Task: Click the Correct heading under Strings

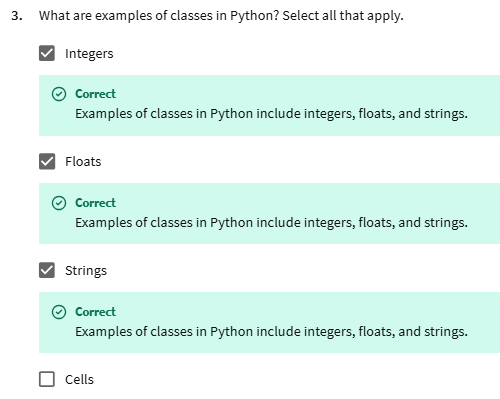Action: [x=95, y=312]
